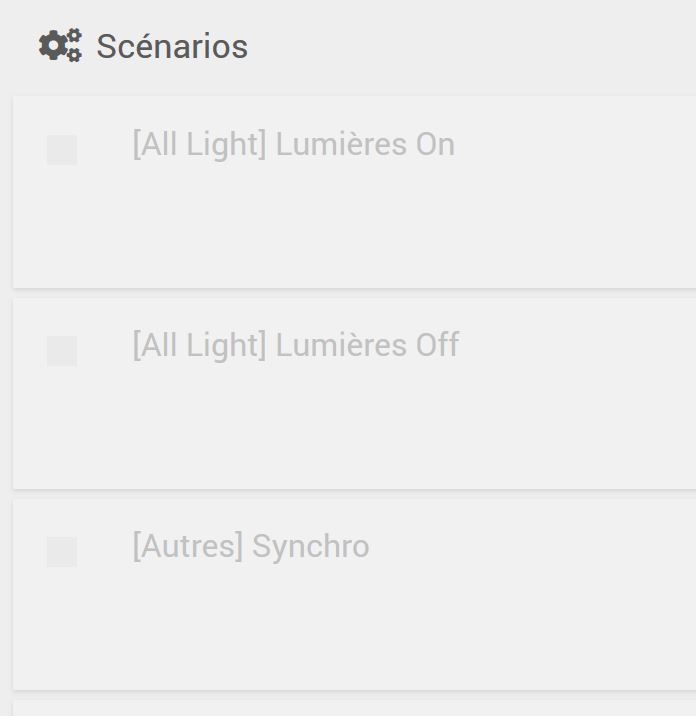This screenshot has height=716, width=696.
Task: Click the large gear in the Scénarios icon
Action: [x=53, y=45]
